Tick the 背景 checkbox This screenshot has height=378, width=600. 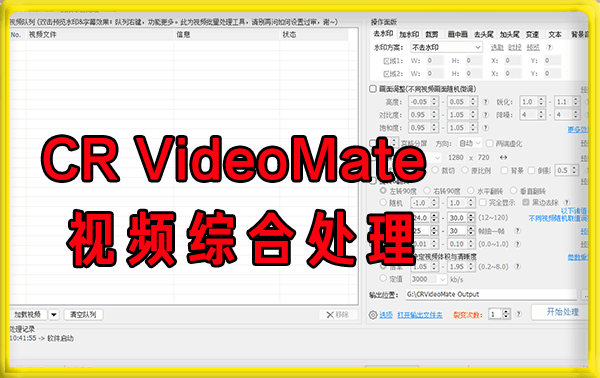click(x=504, y=170)
